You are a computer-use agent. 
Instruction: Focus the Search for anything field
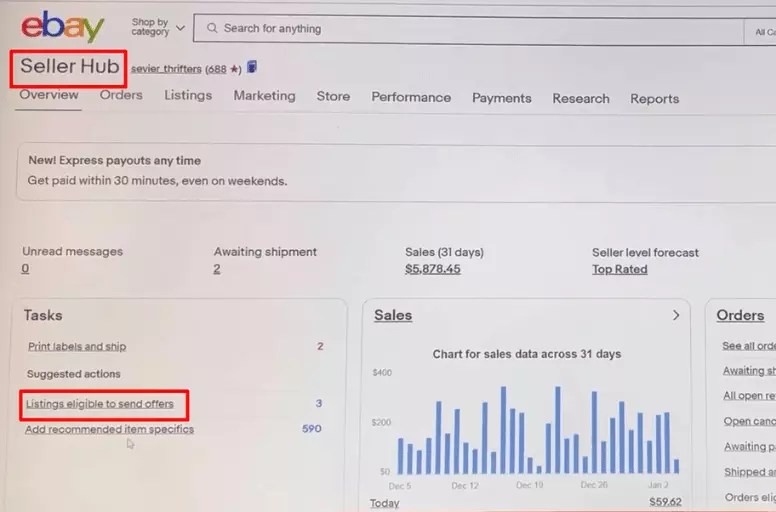coord(468,29)
